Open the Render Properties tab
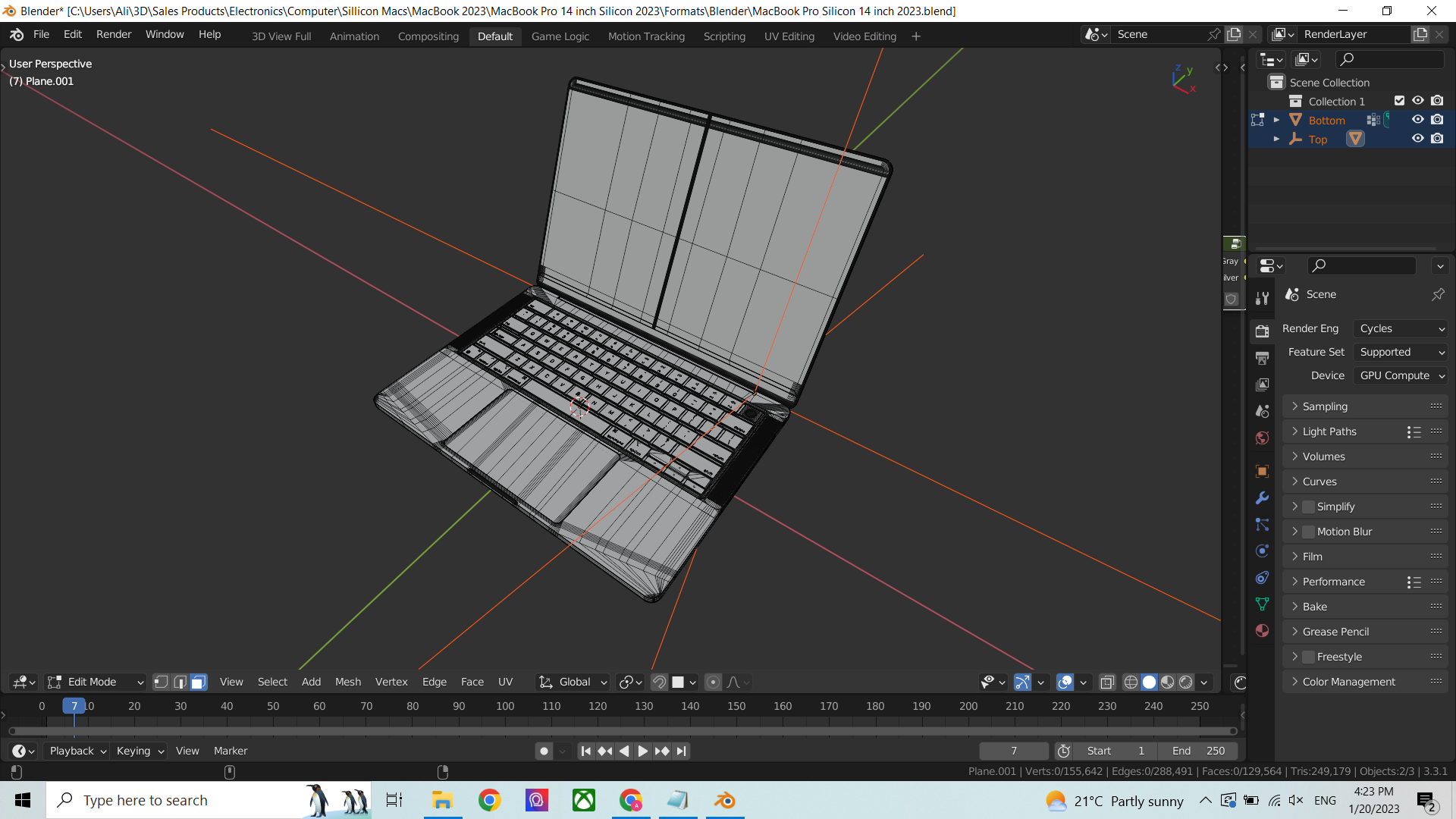1456x819 pixels. tap(1261, 331)
